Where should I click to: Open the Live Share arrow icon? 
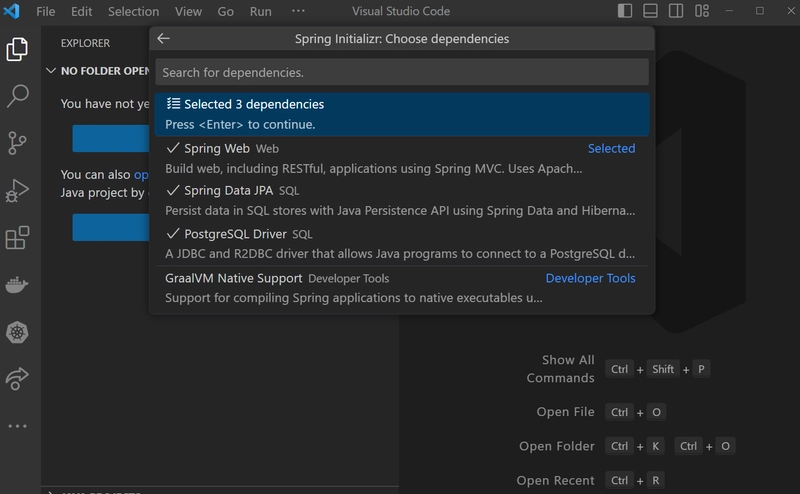17,379
